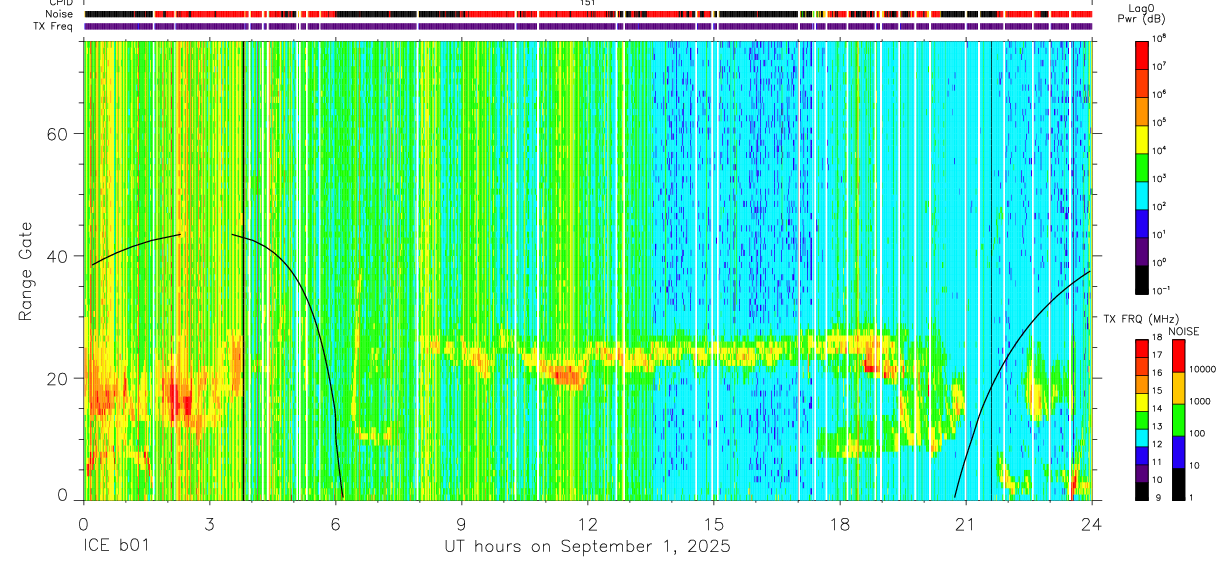Click the '12' tick on the UT hours axis

587,524
